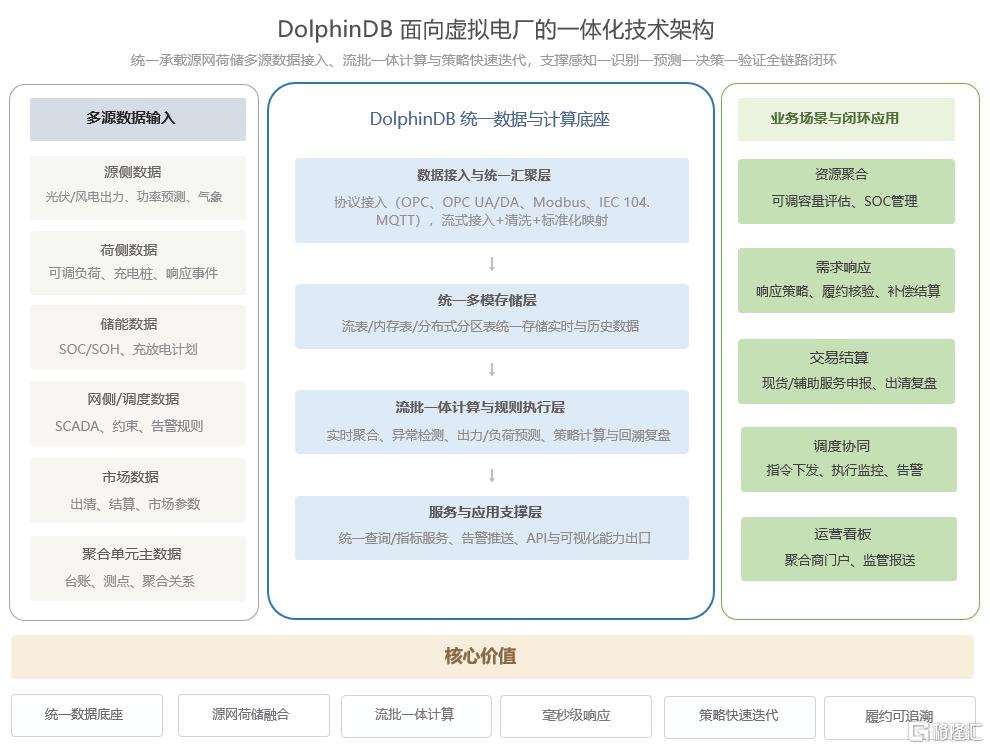Viewport: 990px width, 749px height.
Task: Click the text "可调负荷、充电桩、响应事件"
Action: pyautogui.click(x=133, y=273)
